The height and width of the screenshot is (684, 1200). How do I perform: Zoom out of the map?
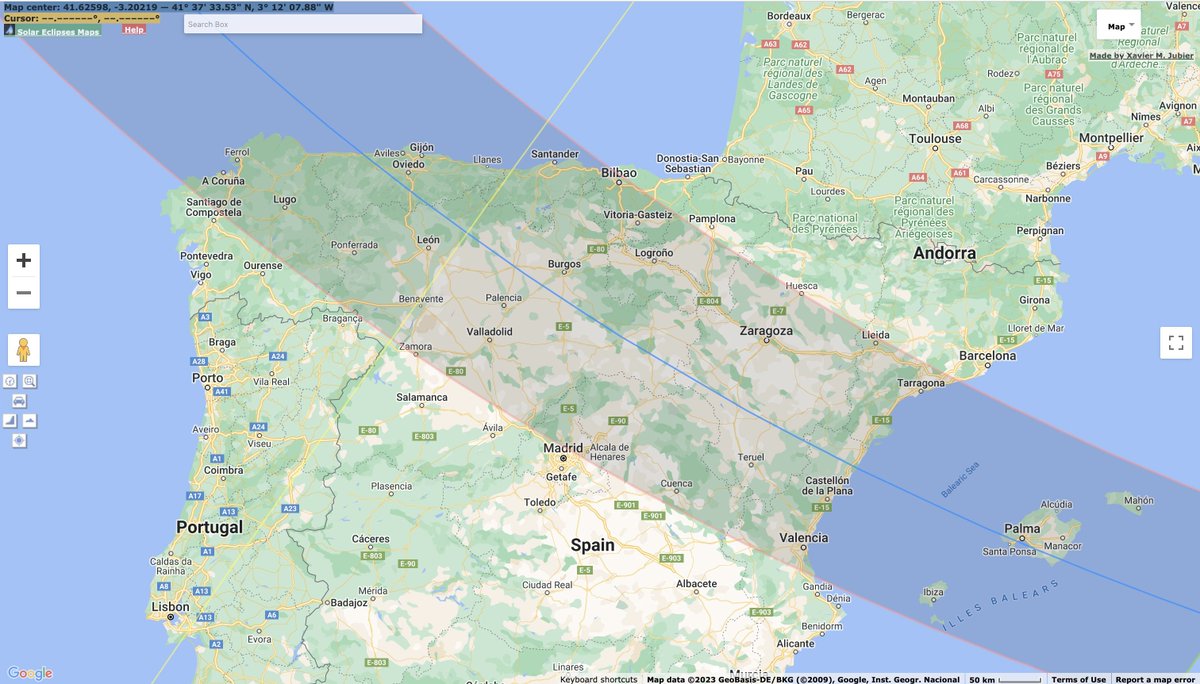pos(24,293)
